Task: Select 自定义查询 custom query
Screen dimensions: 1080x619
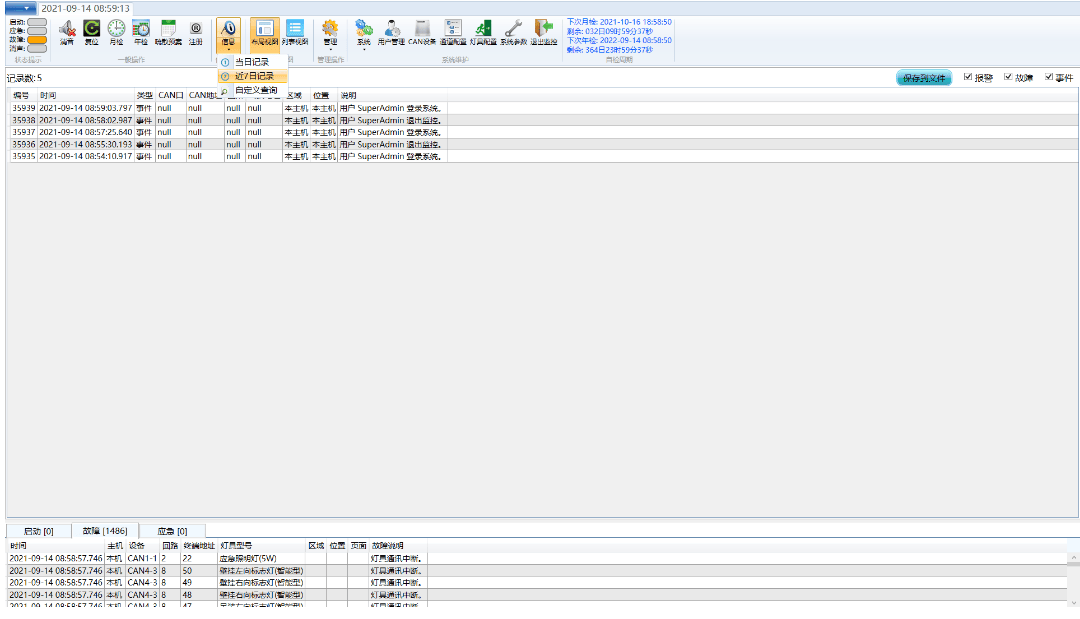Action: coord(253,90)
